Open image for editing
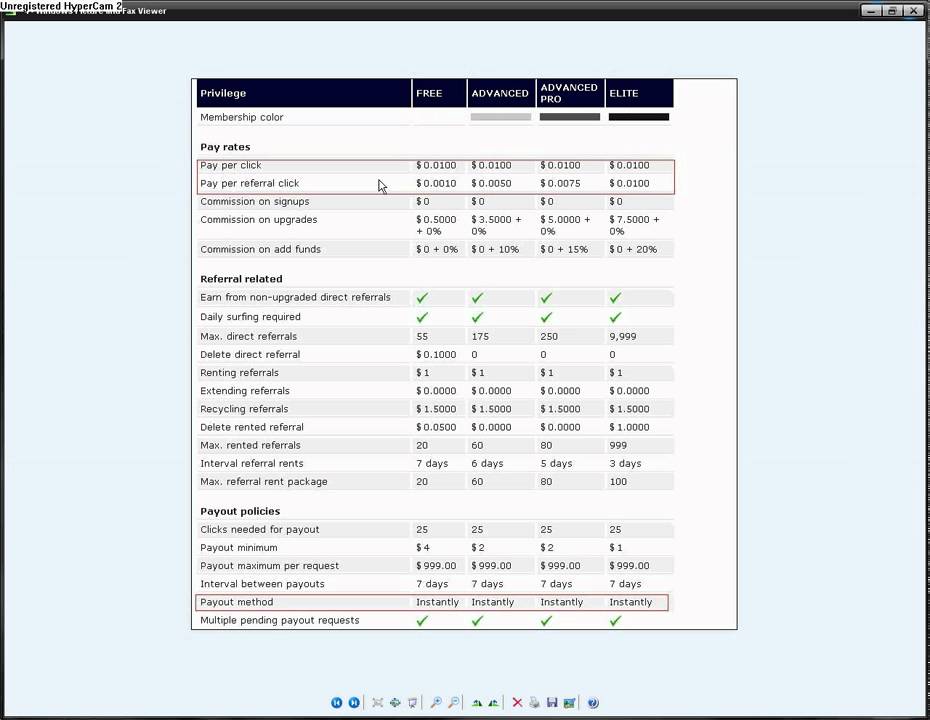The height and width of the screenshot is (720, 930). [x=569, y=703]
